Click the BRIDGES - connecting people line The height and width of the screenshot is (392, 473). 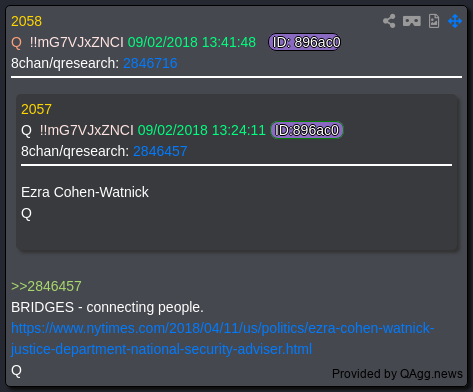click(x=107, y=307)
